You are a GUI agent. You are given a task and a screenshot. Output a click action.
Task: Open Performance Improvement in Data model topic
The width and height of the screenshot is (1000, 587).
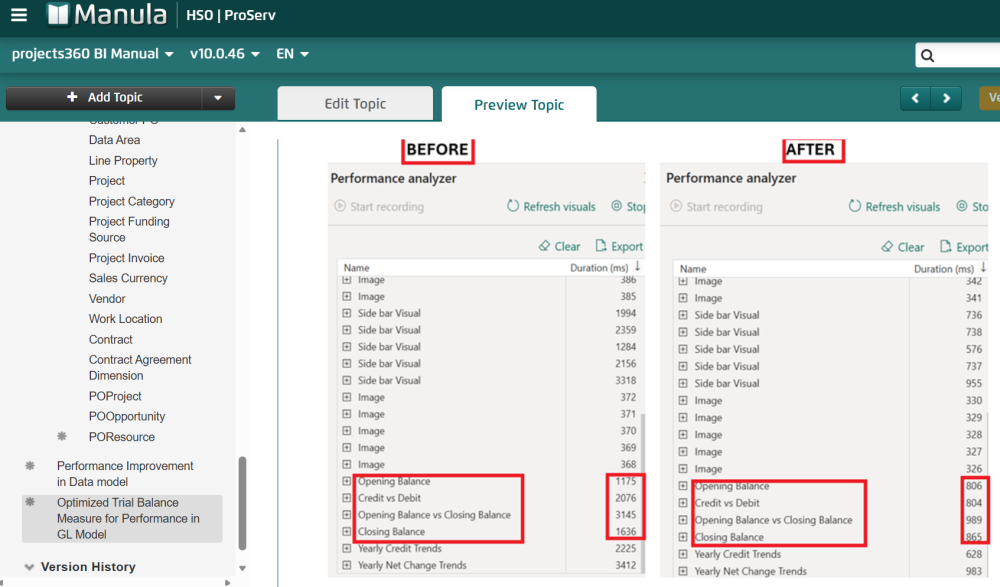point(125,473)
